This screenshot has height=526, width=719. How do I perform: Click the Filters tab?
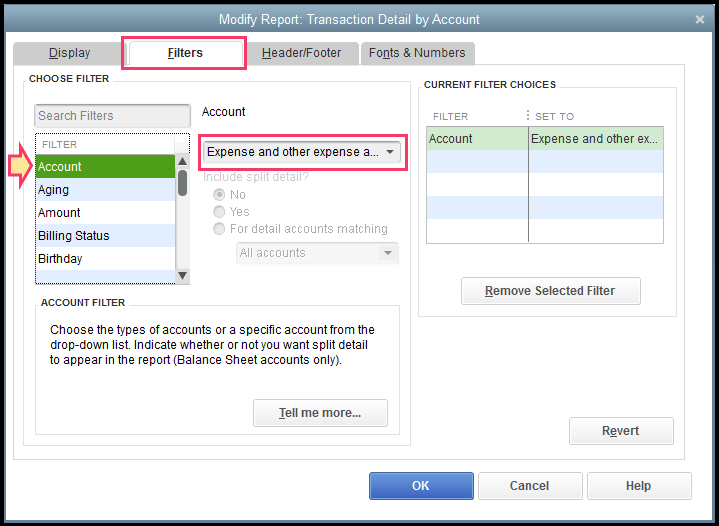point(184,53)
